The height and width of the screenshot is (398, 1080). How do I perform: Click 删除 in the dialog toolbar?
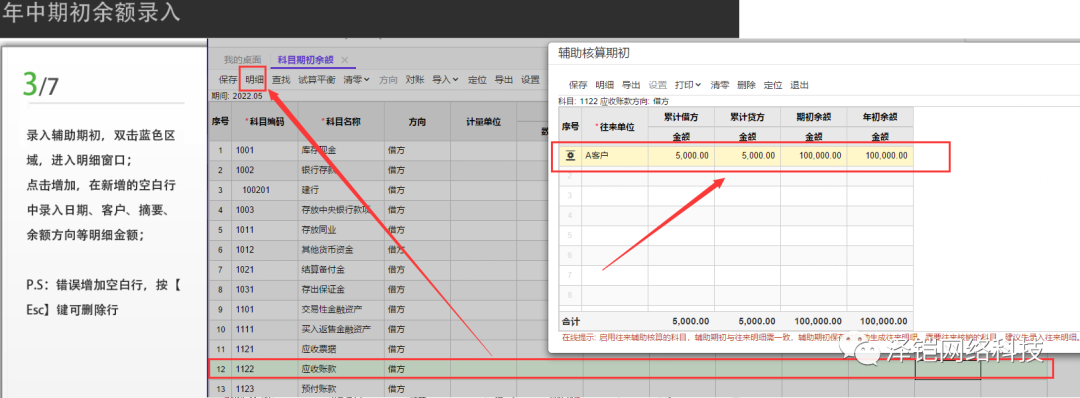(x=746, y=85)
